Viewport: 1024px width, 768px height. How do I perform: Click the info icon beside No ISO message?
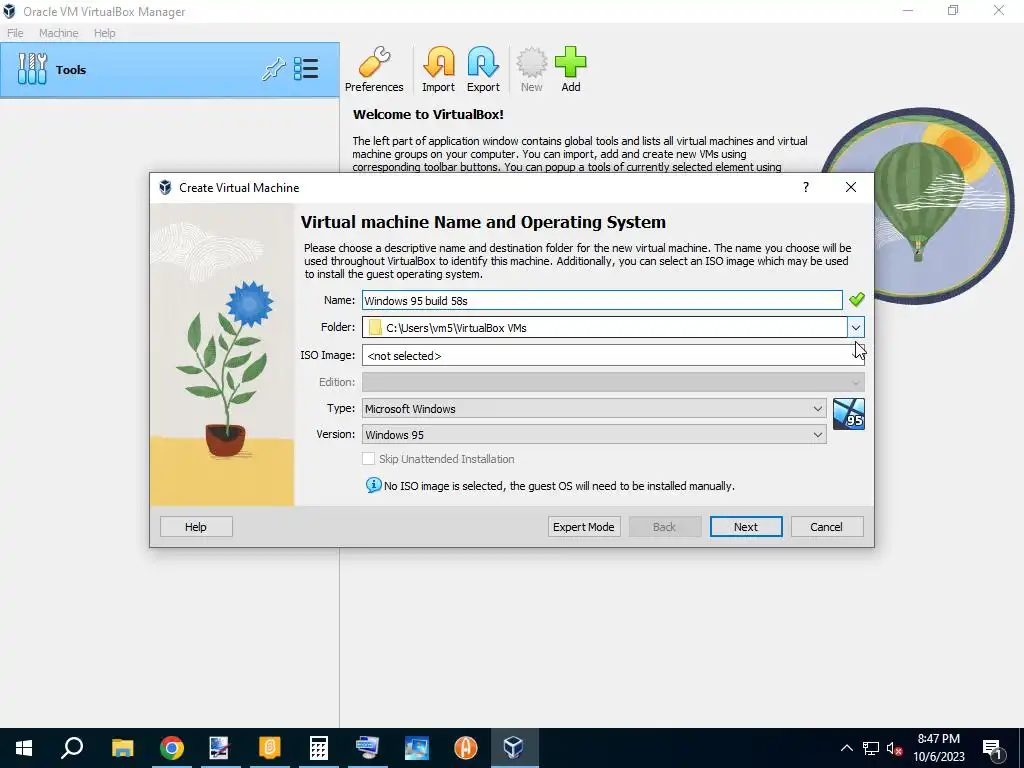(x=374, y=485)
